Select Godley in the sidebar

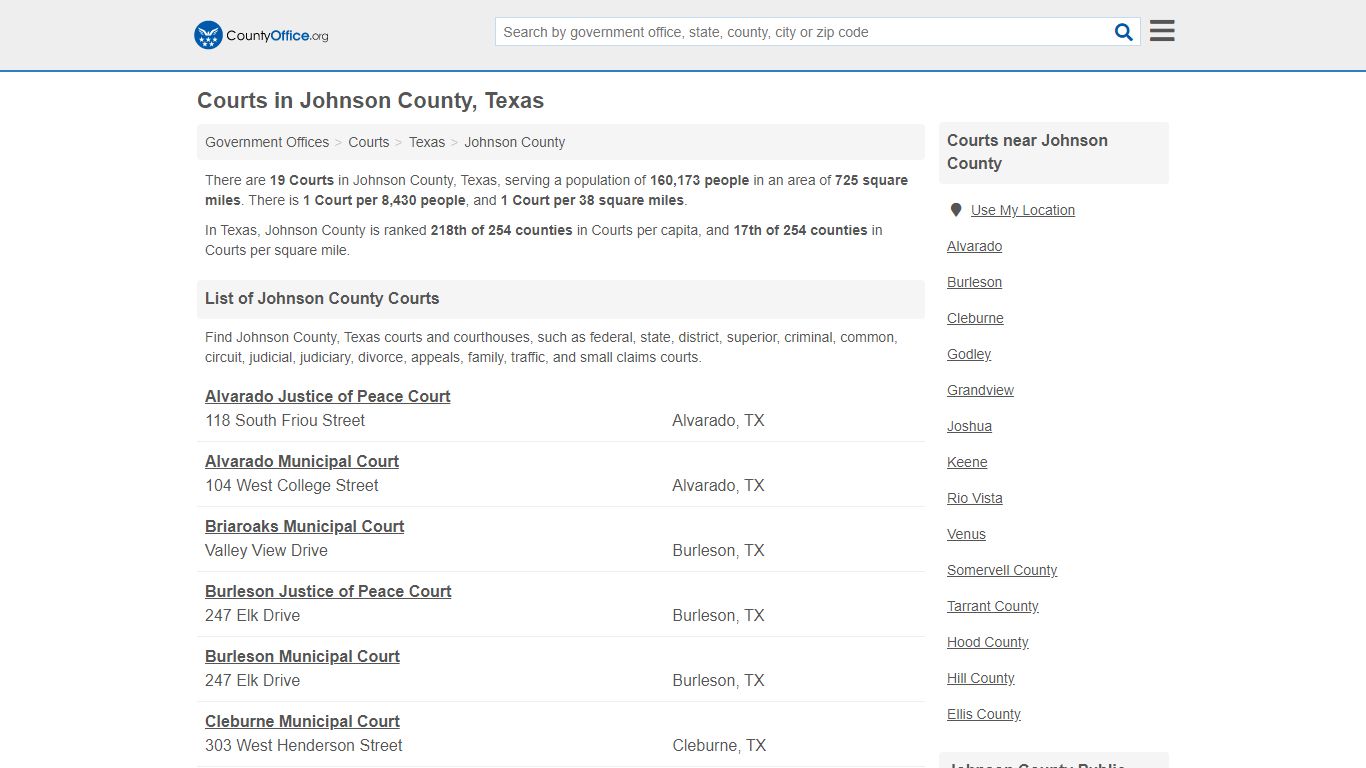(x=968, y=354)
